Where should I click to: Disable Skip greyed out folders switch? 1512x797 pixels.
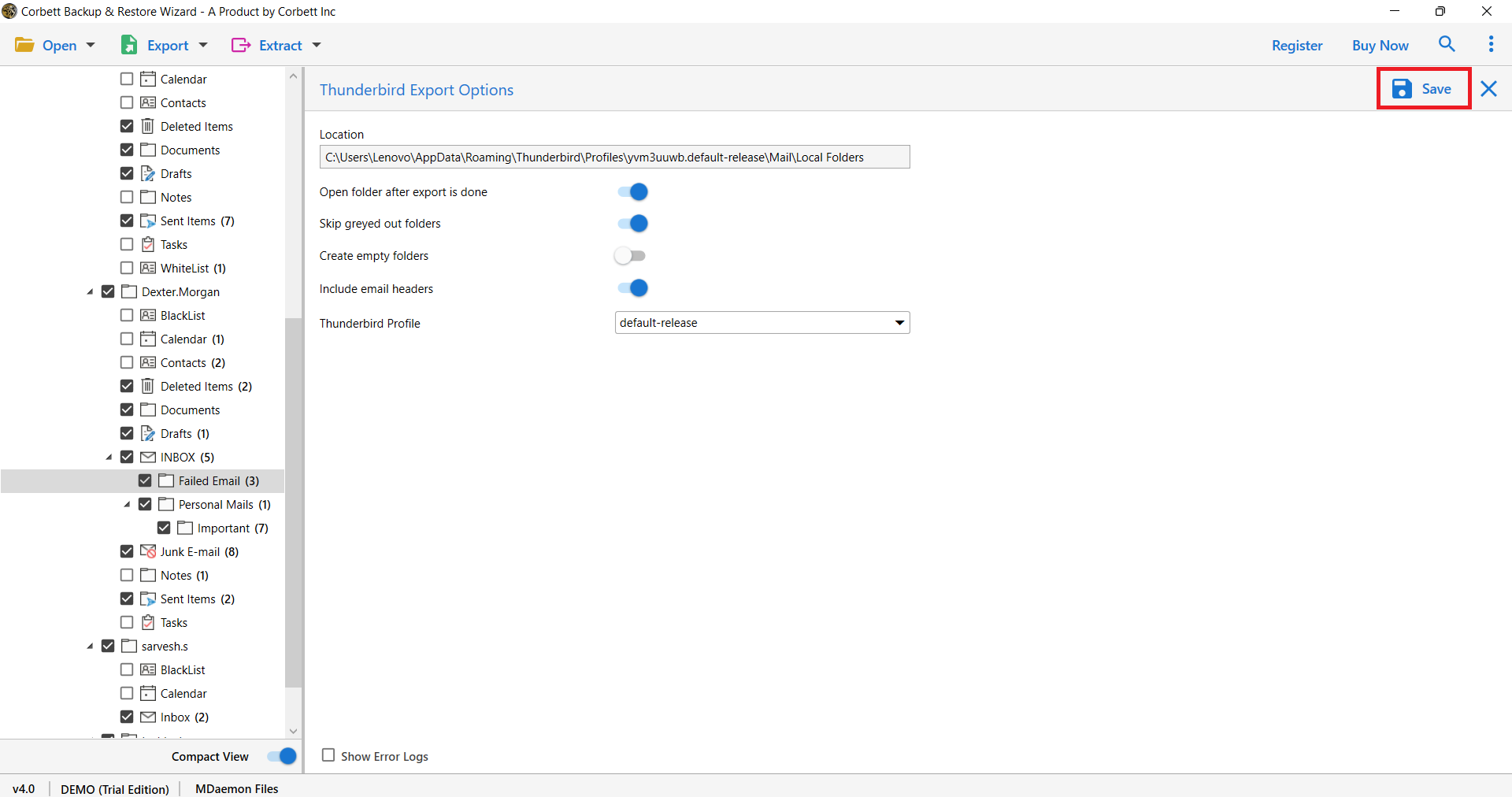632,224
